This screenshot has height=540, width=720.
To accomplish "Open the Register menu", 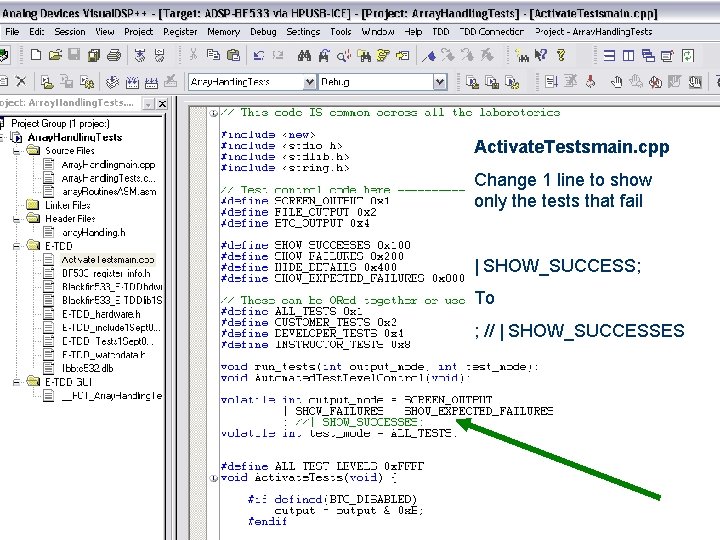I will 180,32.
